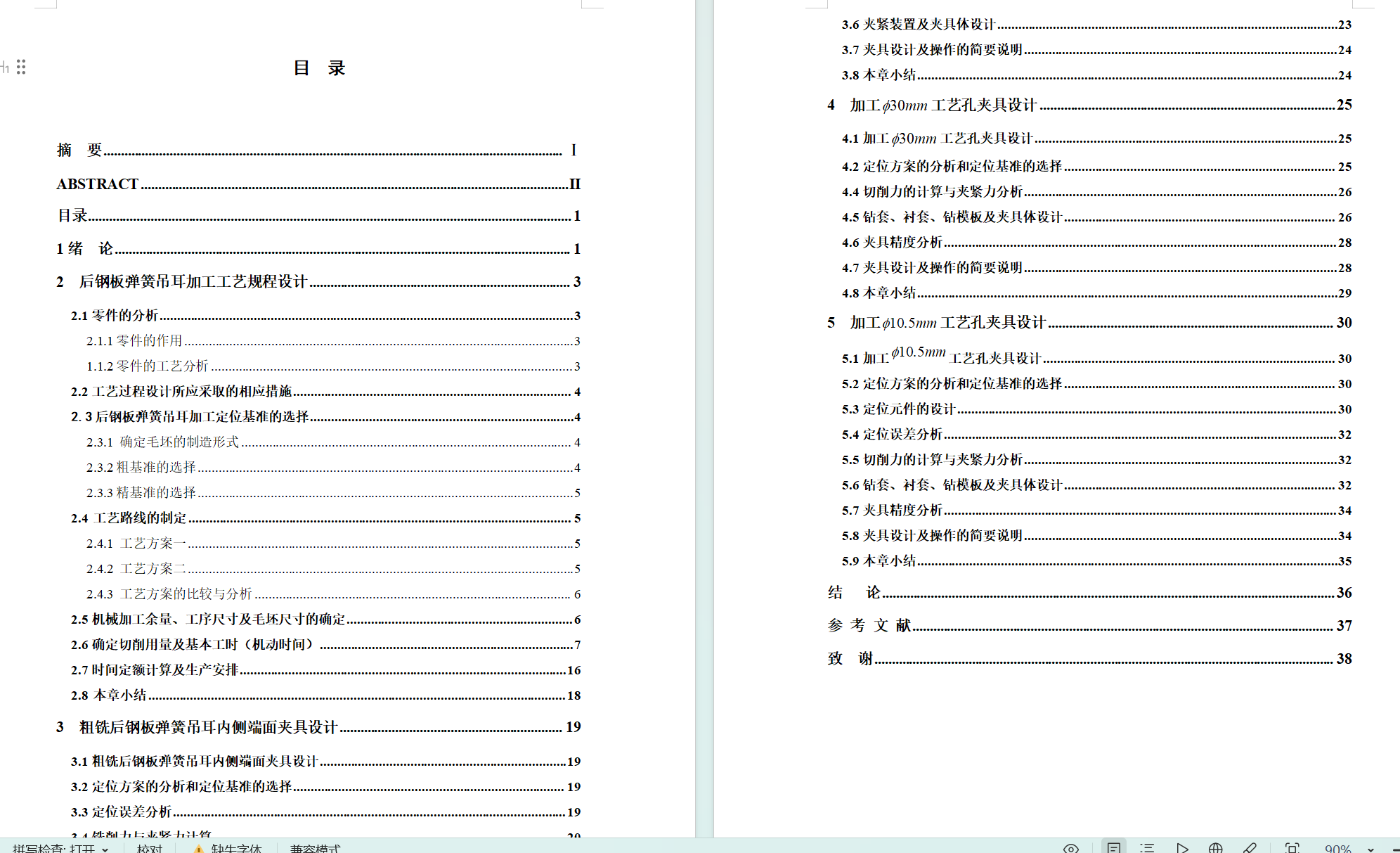This screenshot has height=853, width=1400.
Task: Click 5.3 定位元件的设计 entry
Action: tap(1096, 409)
